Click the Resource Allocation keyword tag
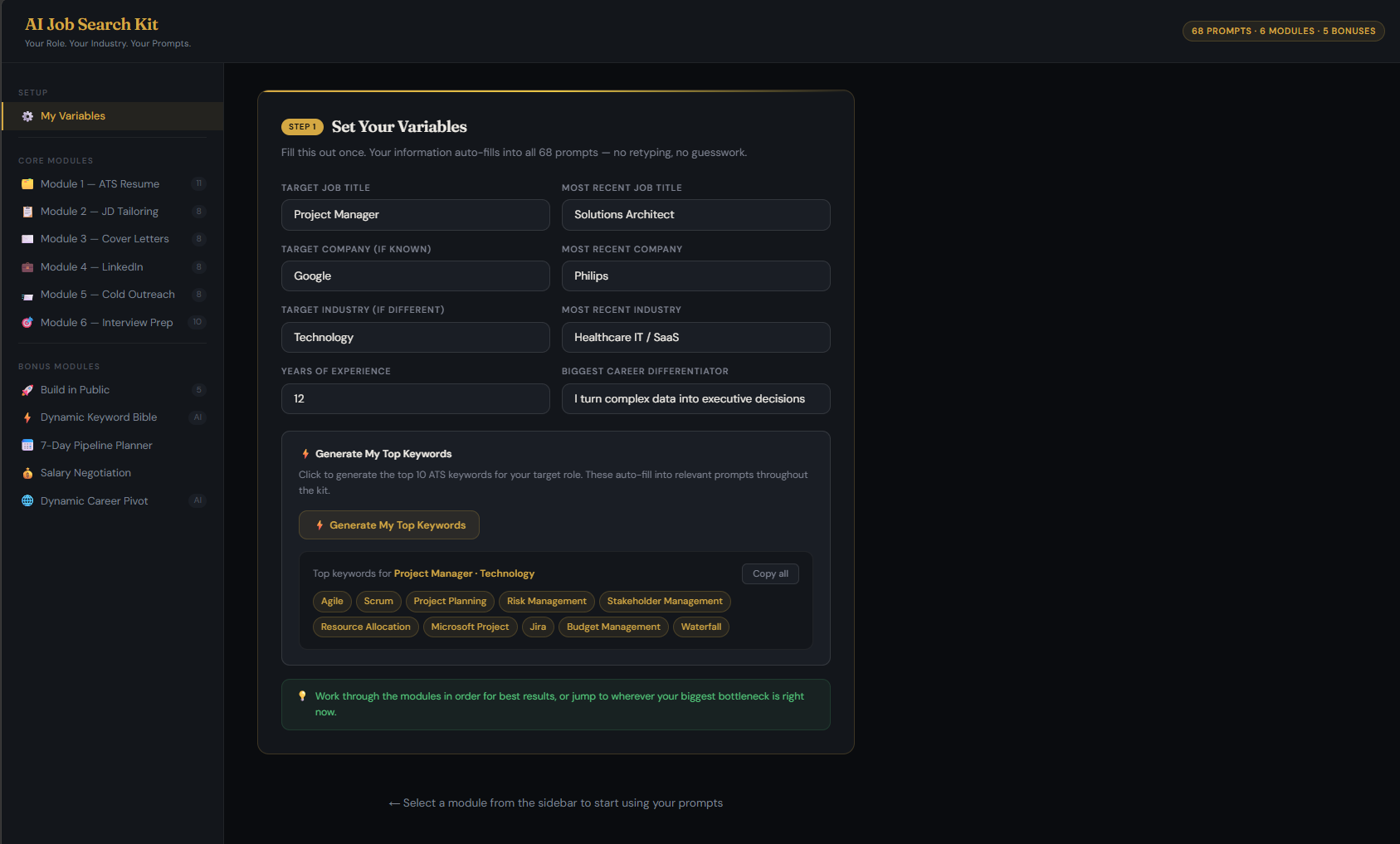 pos(366,627)
